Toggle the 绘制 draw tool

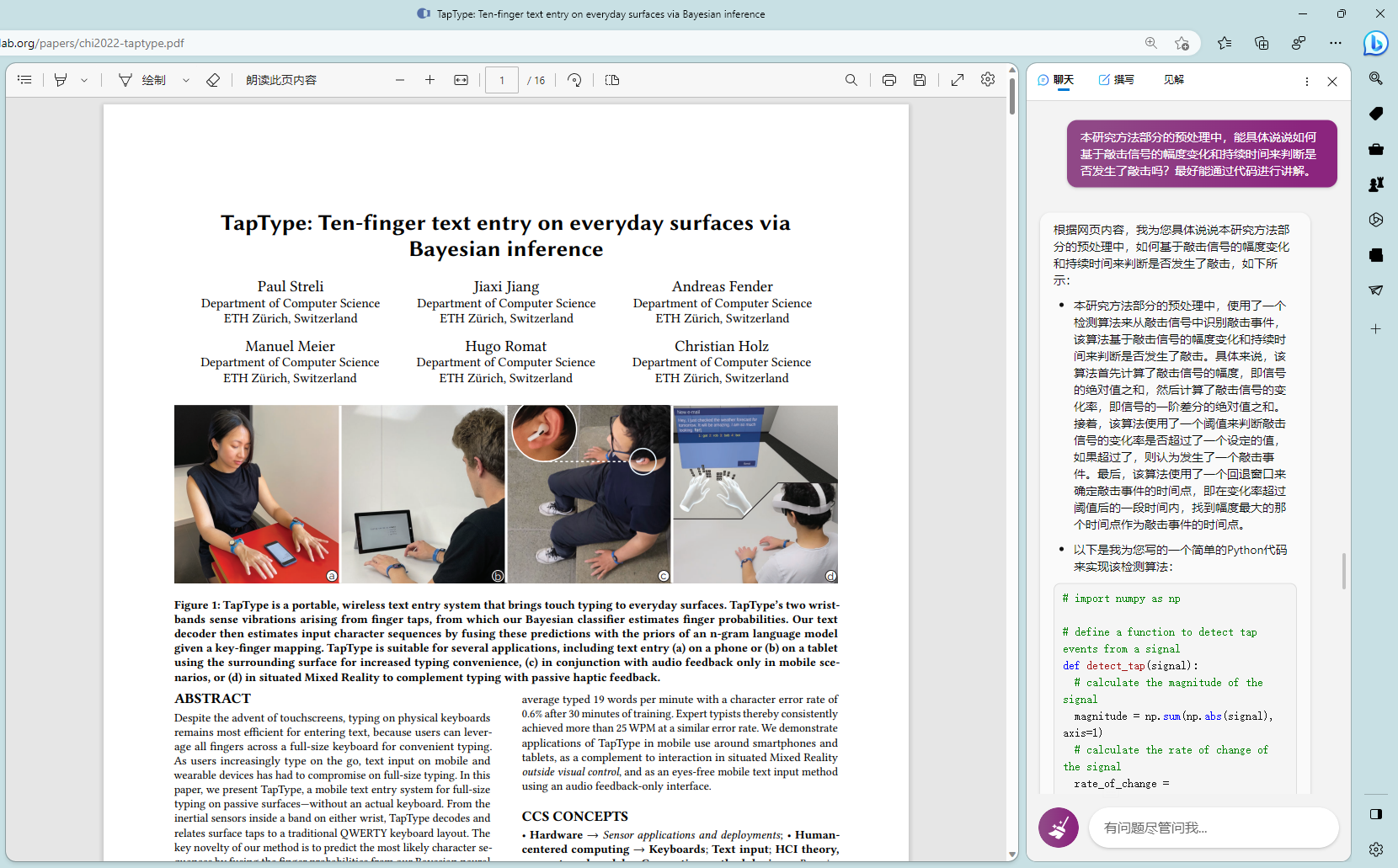[x=143, y=80]
